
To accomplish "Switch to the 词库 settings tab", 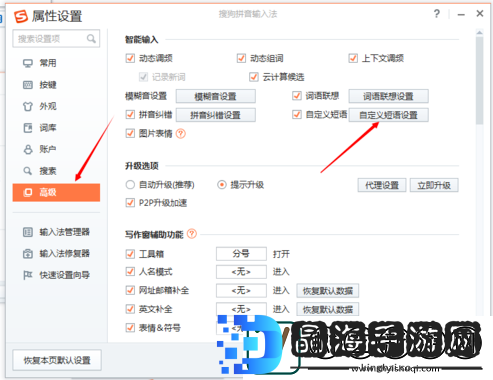I will (56, 128).
